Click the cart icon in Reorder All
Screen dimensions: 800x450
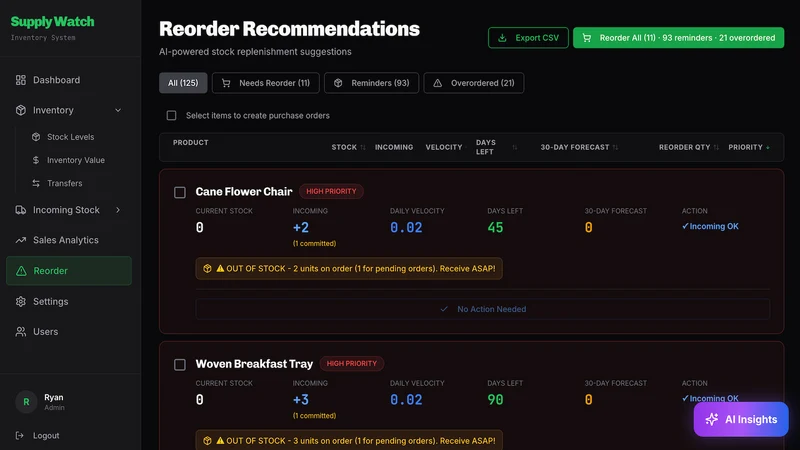pos(587,38)
